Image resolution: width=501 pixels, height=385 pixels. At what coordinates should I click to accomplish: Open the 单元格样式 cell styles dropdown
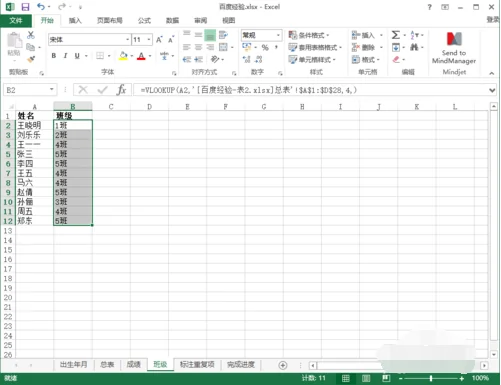[312, 60]
